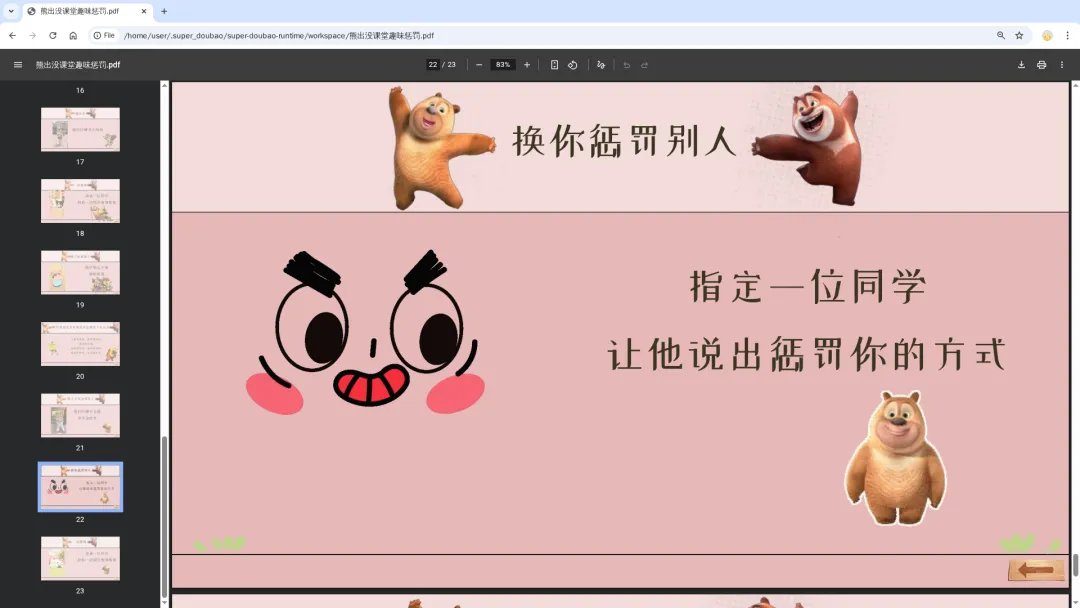Reload the current page
The height and width of the screenshot is (608, 1080).
click(x=52, y=35)
